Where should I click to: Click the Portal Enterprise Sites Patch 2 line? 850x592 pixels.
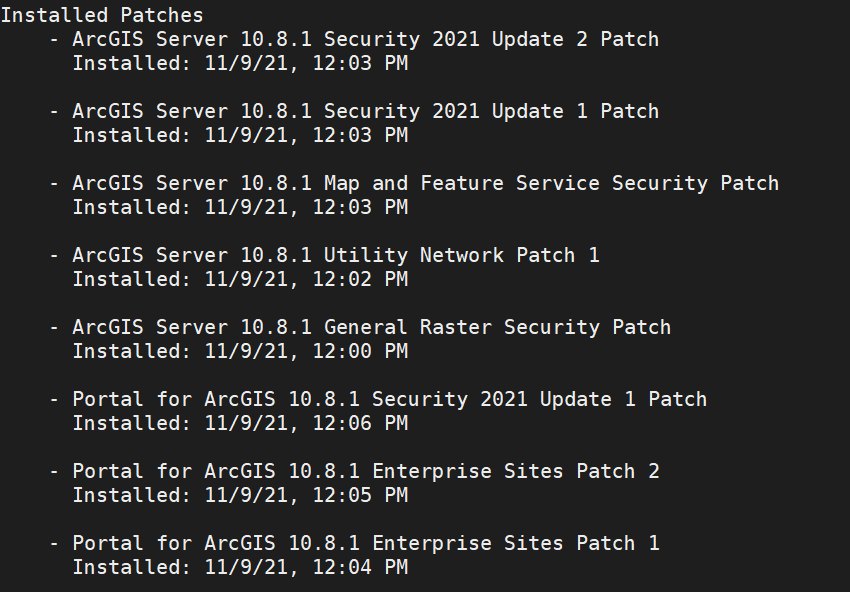[x=365, y=471]
